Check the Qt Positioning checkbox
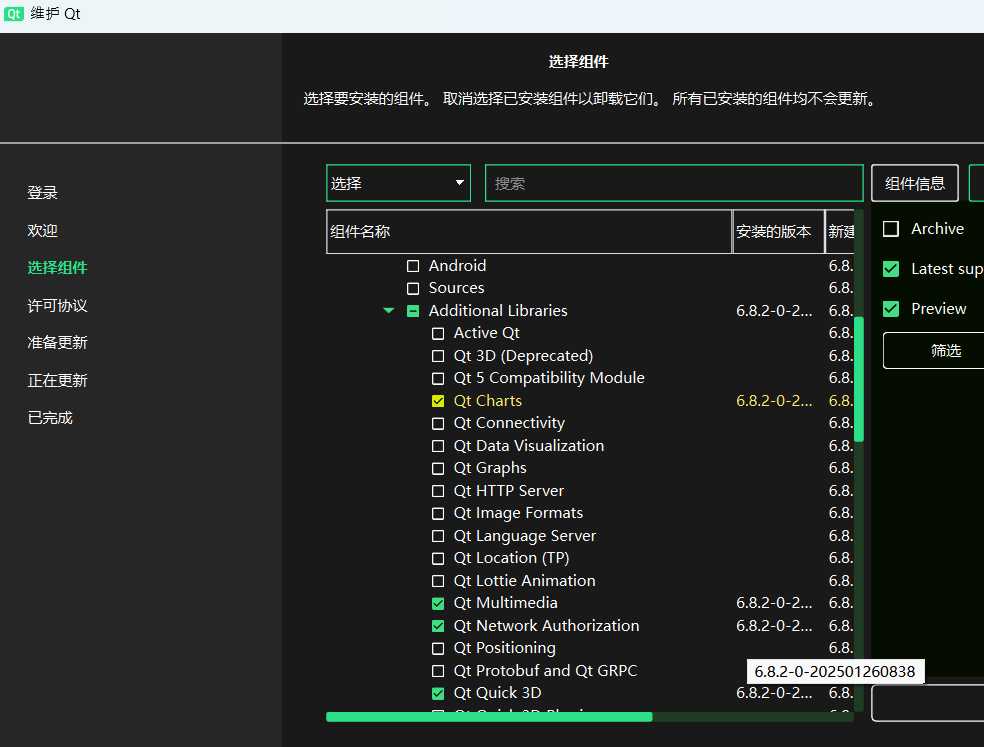Screen dimensions: 984x747 [x=438, y=648]
